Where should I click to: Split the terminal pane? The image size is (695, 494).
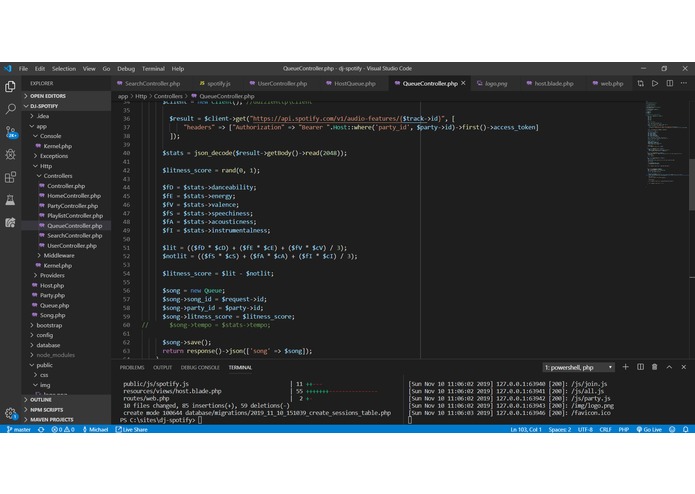click(640, 367)
